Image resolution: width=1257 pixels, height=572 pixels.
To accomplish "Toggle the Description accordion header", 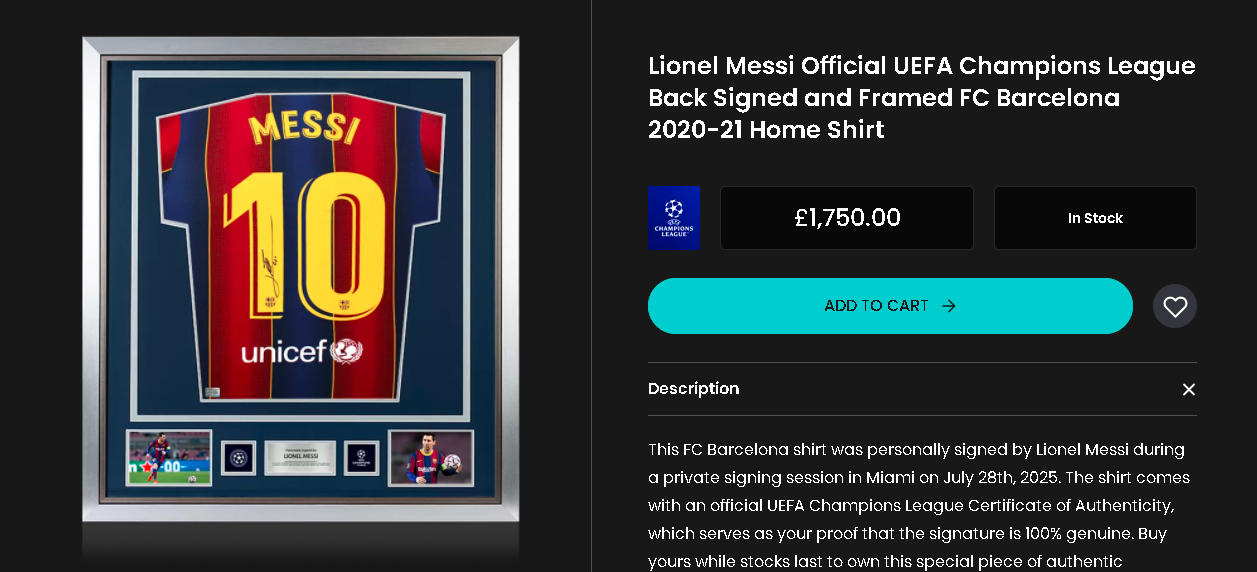I will [x=922, y=389].
